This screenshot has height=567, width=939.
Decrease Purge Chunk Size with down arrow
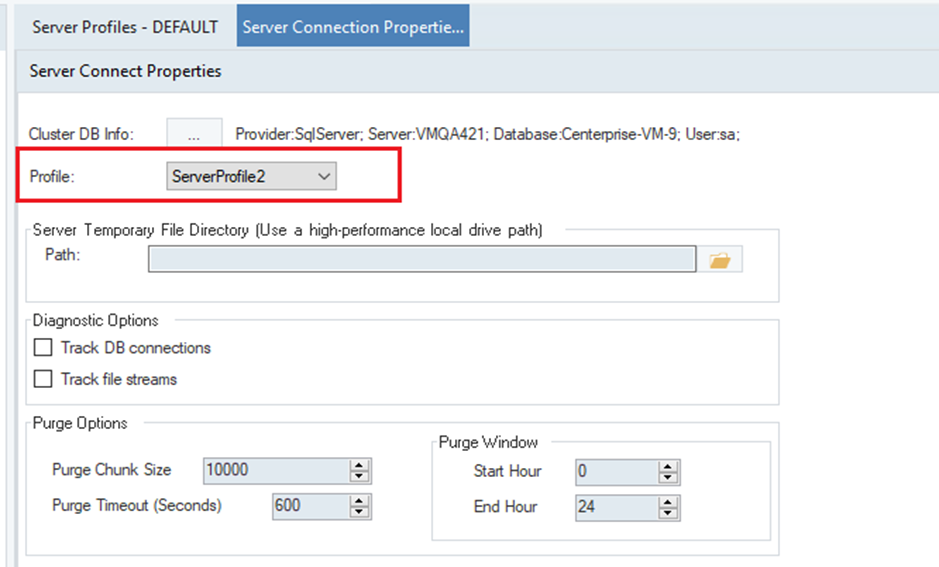point(360,476)
